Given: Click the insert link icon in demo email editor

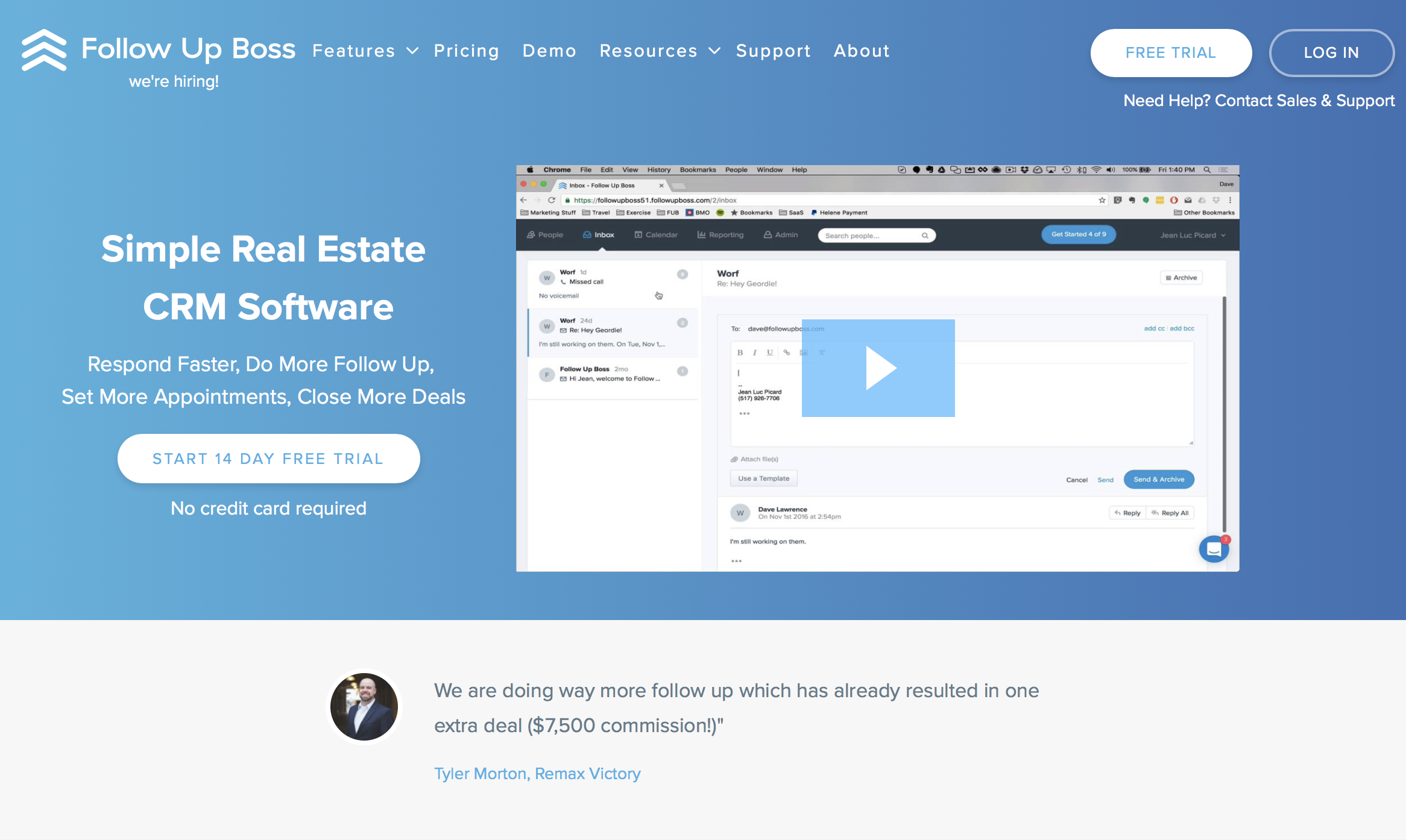Looking at the screenshot, I should point(787,353).
